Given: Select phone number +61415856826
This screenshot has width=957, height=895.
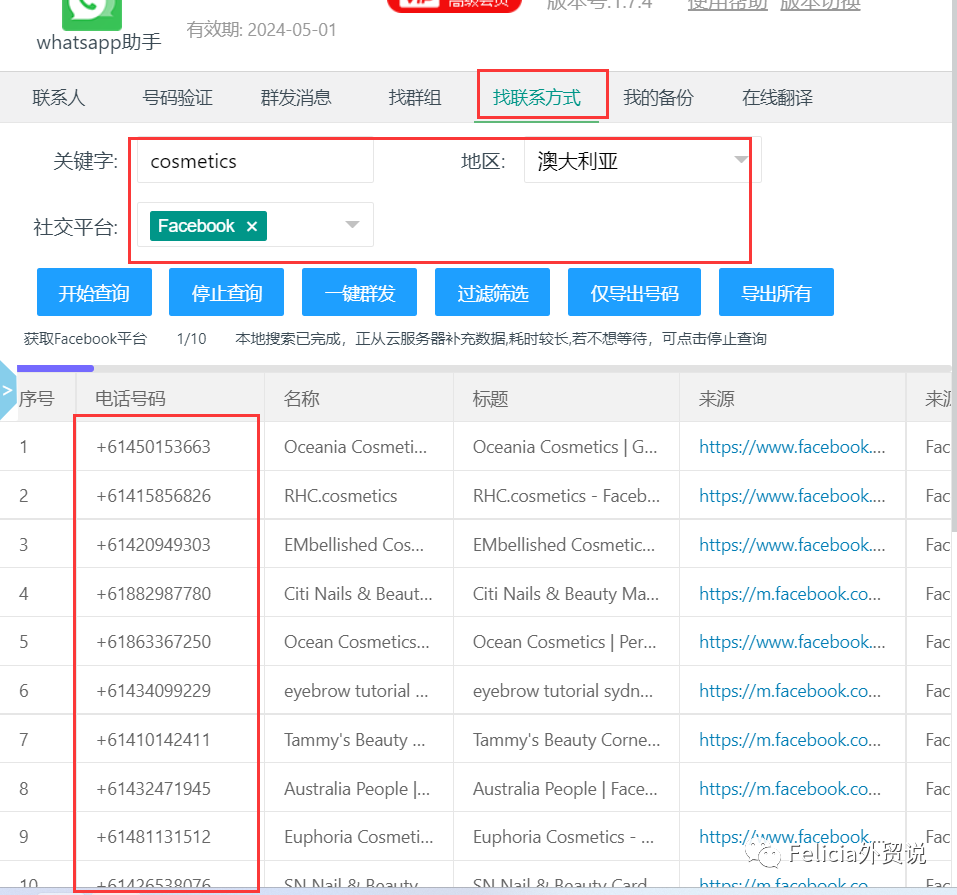Looking at the screenshot, I should coord(153,496).
